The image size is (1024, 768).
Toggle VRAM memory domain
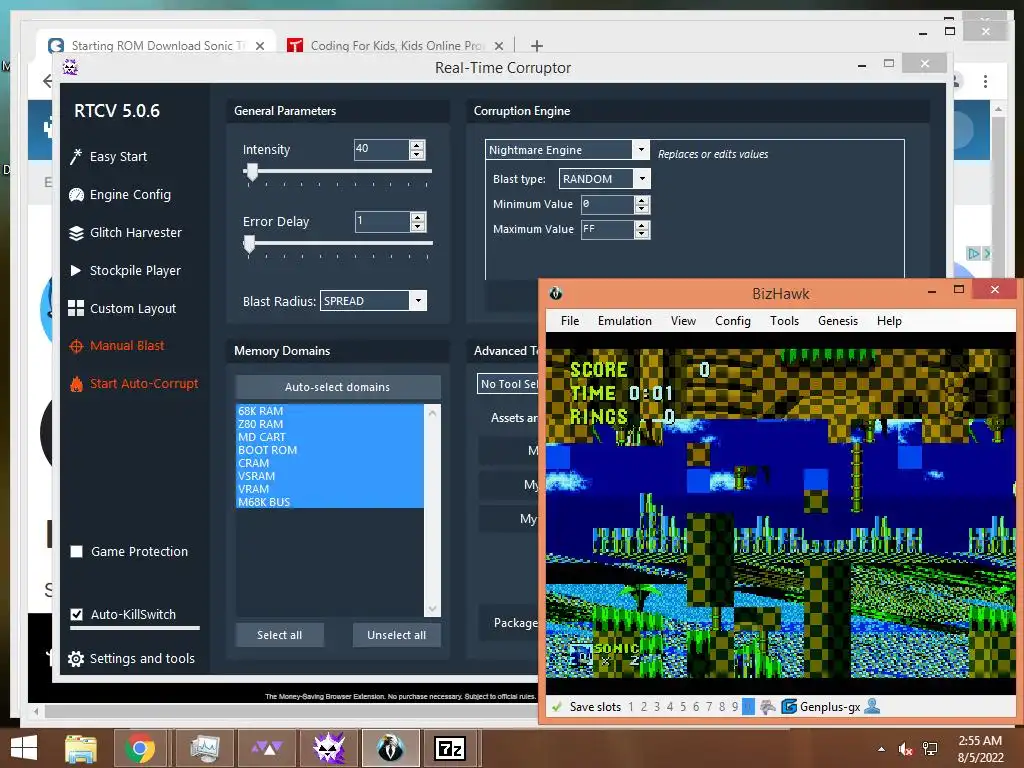330,489
